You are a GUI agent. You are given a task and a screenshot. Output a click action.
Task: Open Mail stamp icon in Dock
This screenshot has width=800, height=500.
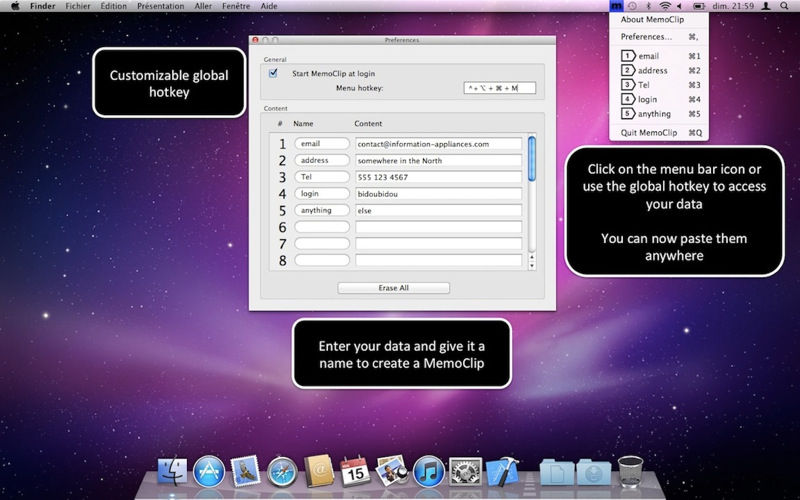[245, 471]
